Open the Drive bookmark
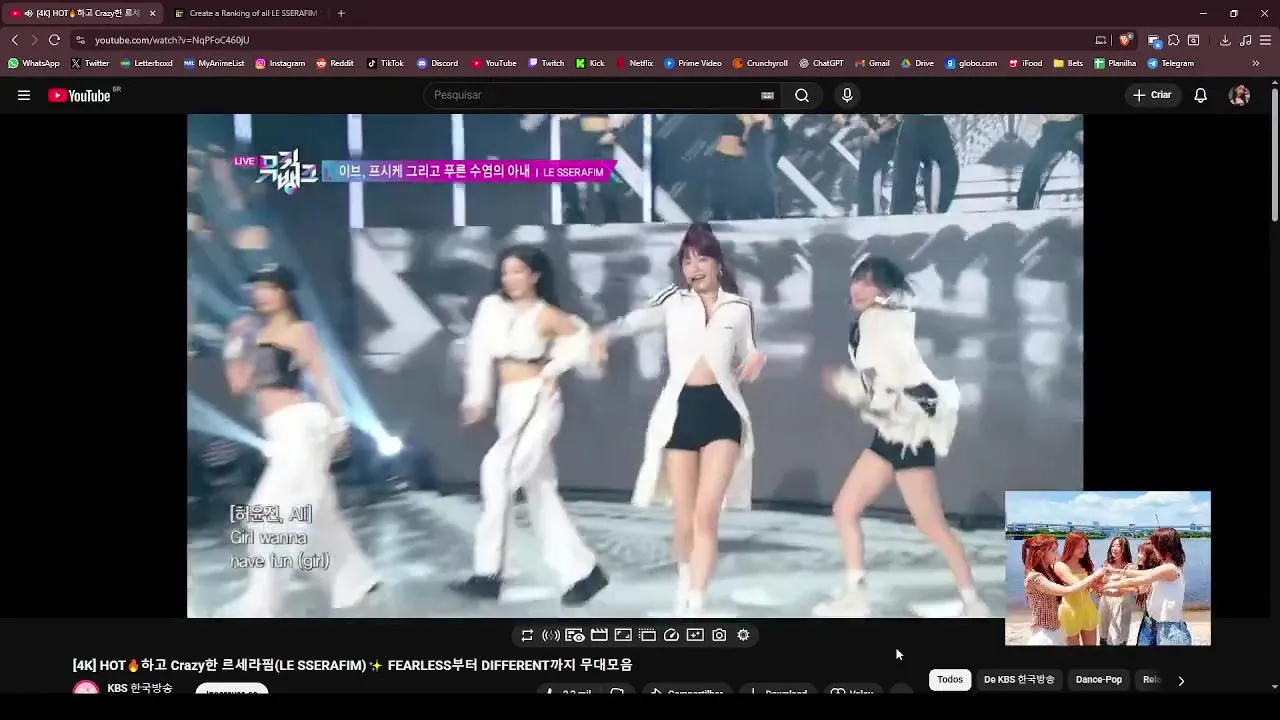 click(917, 63)
